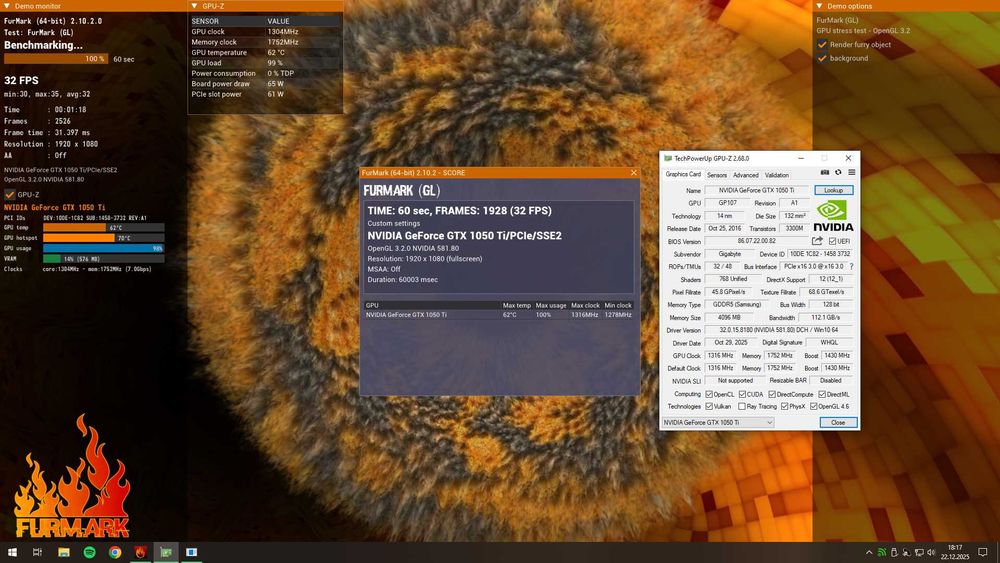The image size is (1000, 563).
Task: Switch to the Sensors tab
Action: click(x=717, y=175)
